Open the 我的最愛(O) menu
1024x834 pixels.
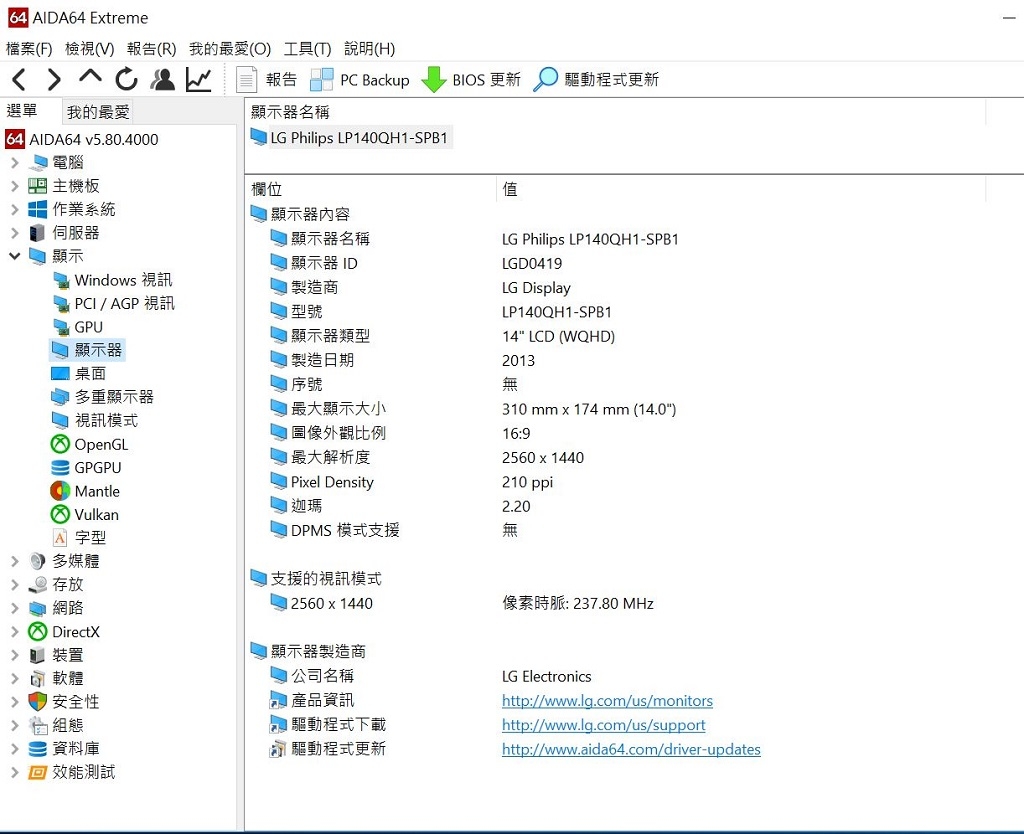pyautogui.click(x=230, y=49)
